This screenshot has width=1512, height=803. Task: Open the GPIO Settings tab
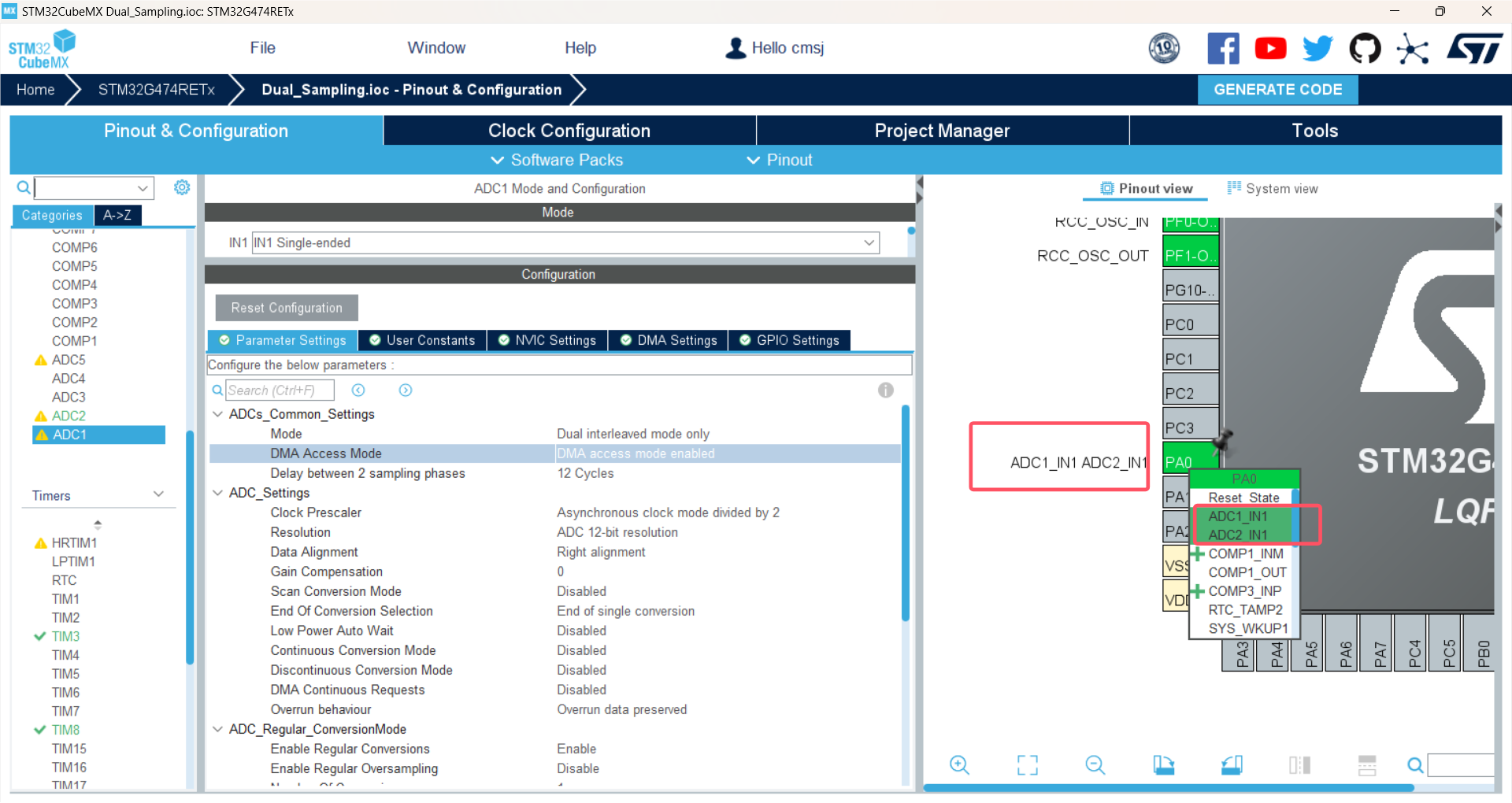pos(790,340)
